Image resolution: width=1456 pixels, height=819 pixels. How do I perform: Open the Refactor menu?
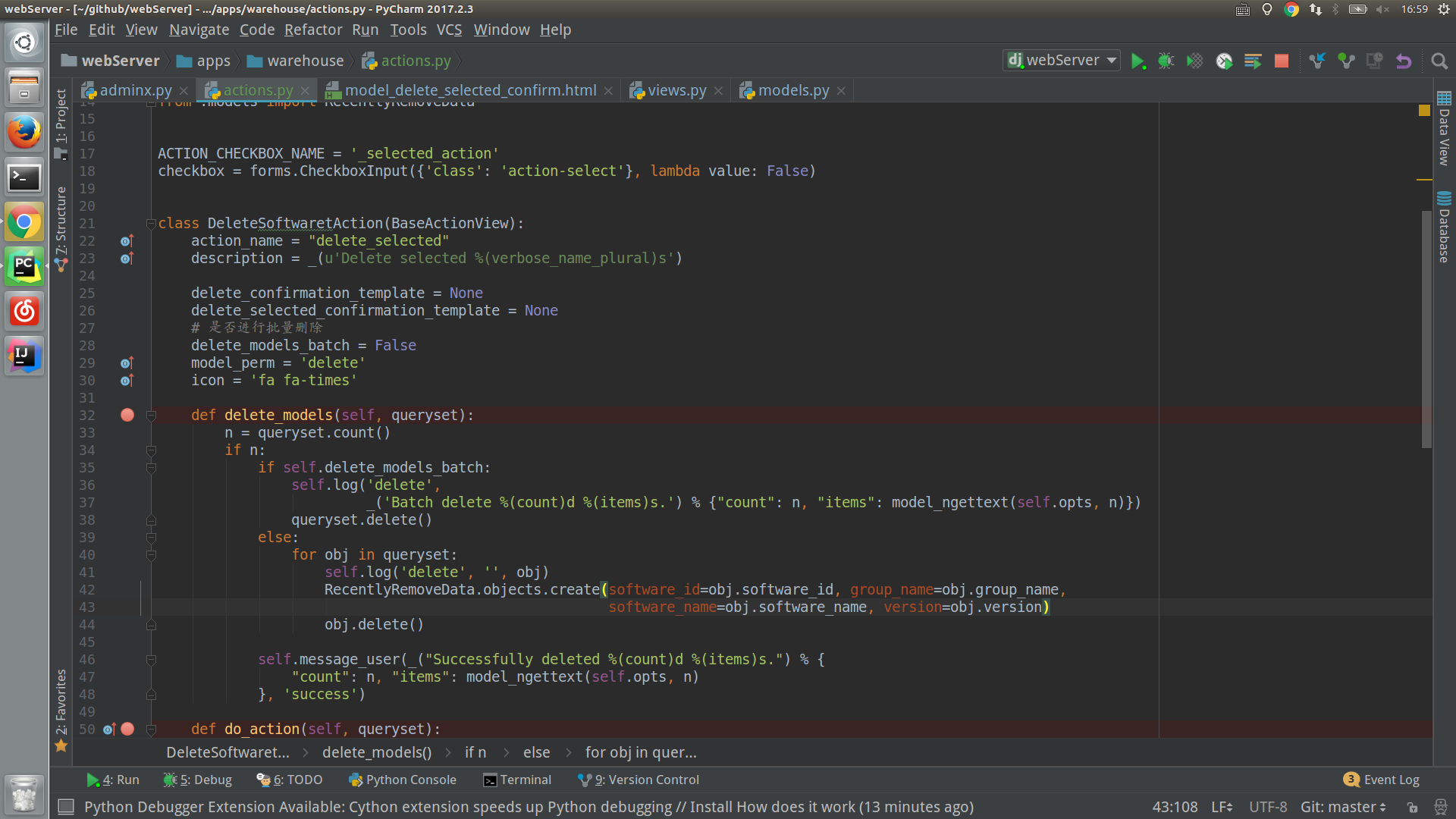click(313, 30)
